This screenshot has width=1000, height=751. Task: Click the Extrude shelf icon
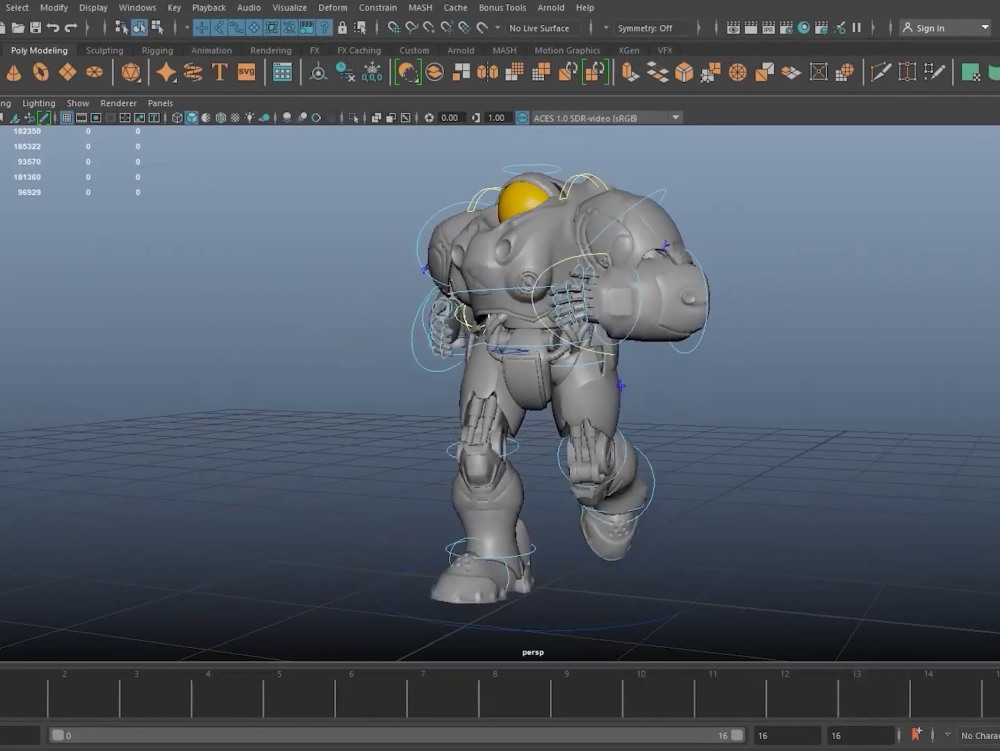coord(631,73)
